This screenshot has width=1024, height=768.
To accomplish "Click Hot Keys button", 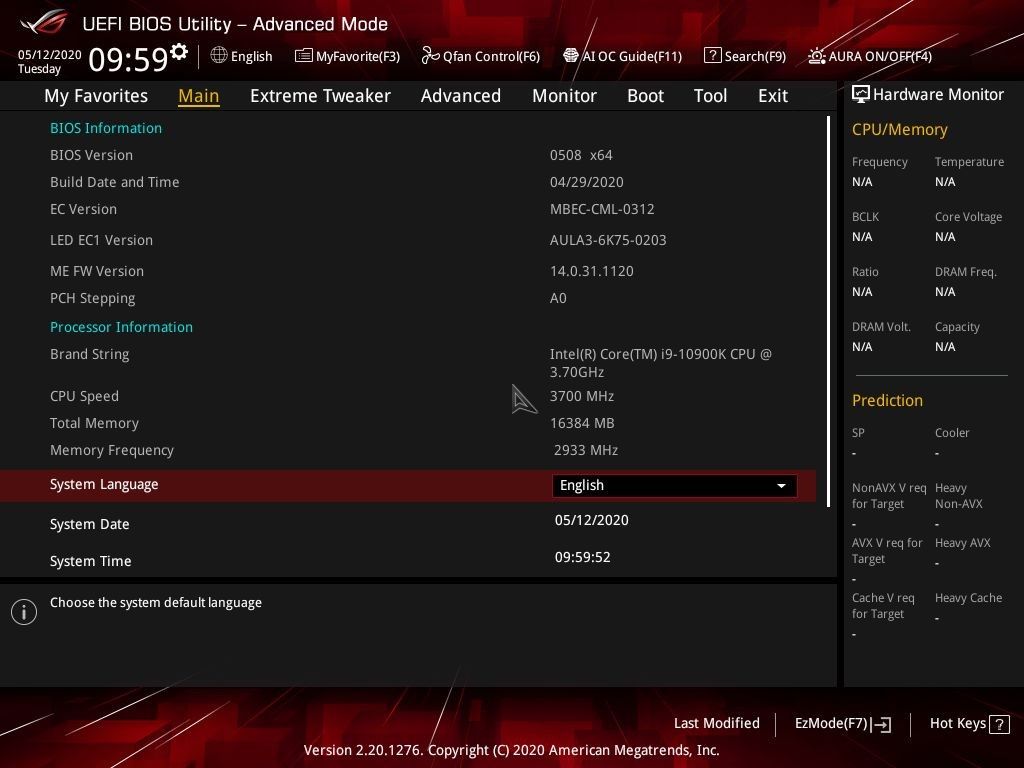I will [969, 724].
